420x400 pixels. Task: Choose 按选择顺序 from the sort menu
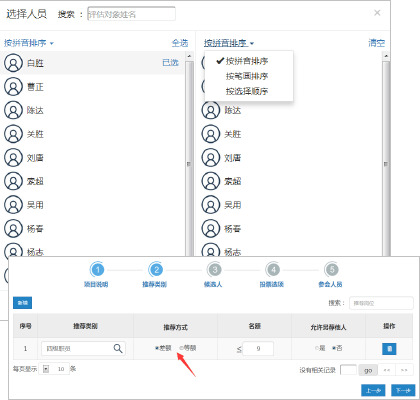(x=247, y=91)
